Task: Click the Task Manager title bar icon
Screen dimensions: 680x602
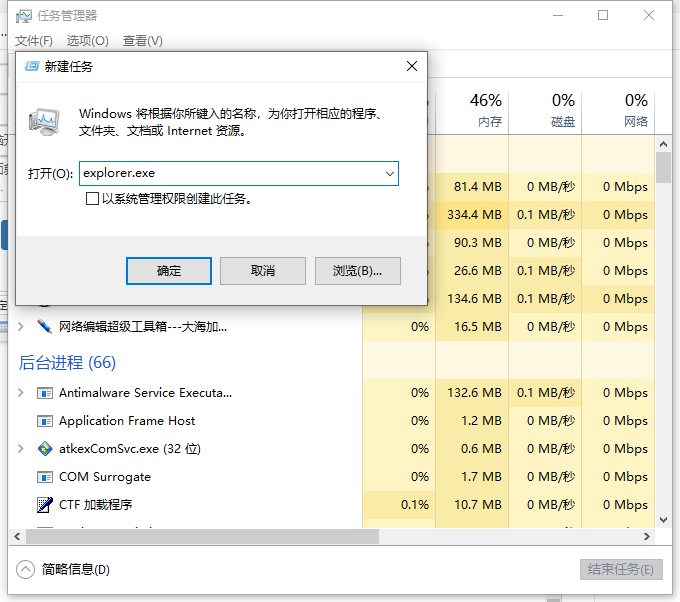Action: coord(24,16)
